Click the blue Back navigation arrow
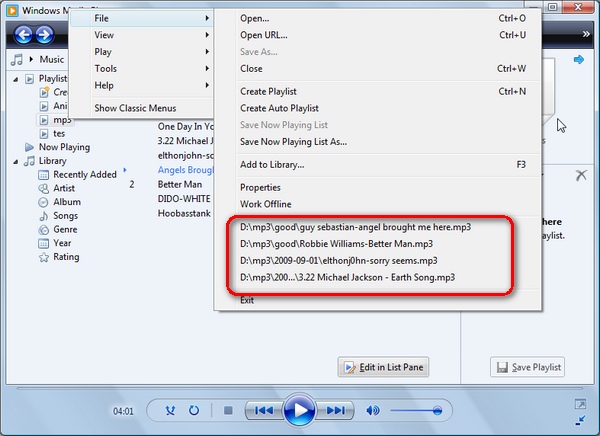Viewport: 600px width, 436px height. pos(23,35)
